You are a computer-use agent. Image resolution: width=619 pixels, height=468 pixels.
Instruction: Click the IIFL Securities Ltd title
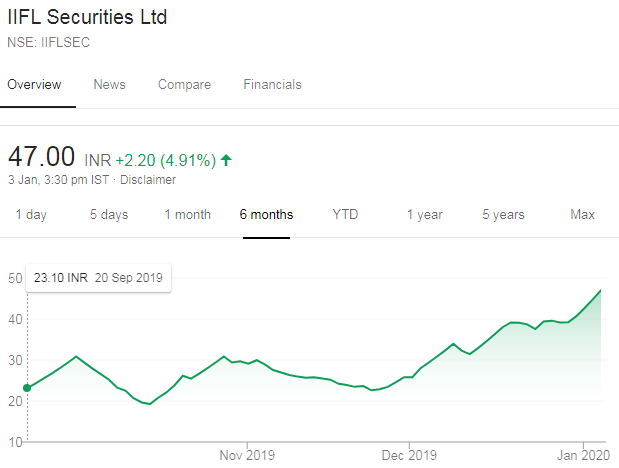[x=88, y=18]
